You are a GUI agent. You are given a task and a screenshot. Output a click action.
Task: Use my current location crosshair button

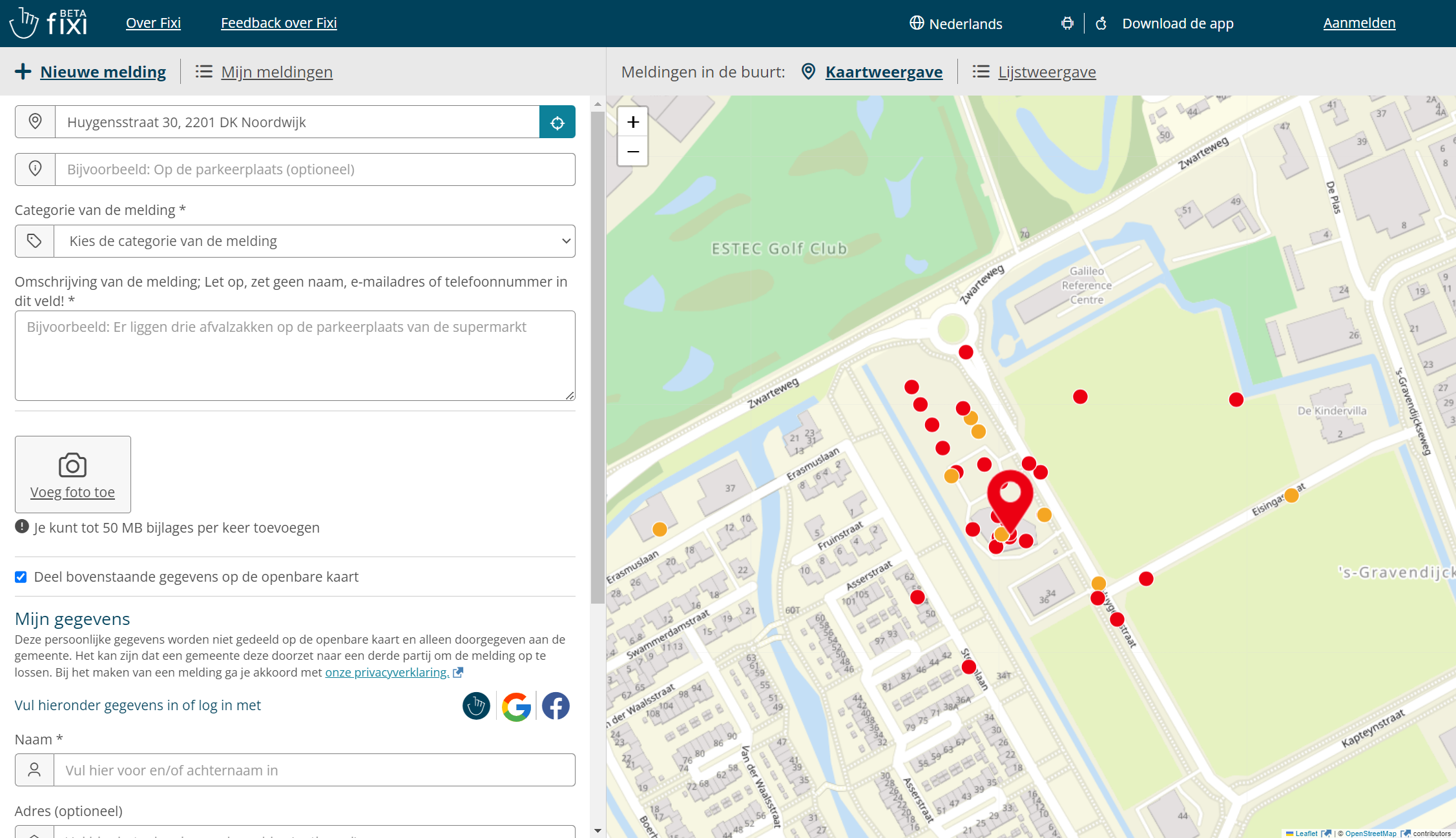coord(557,122)
